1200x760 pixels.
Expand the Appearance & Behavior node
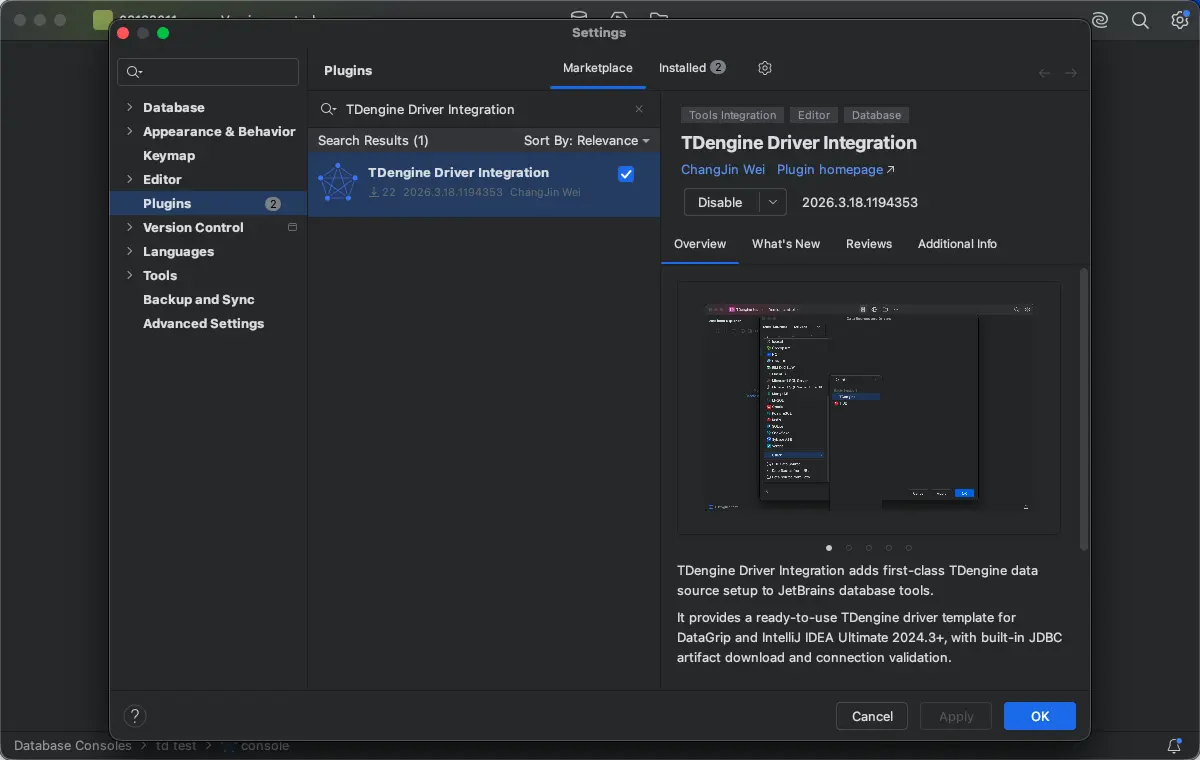click(x=129, y=131)
